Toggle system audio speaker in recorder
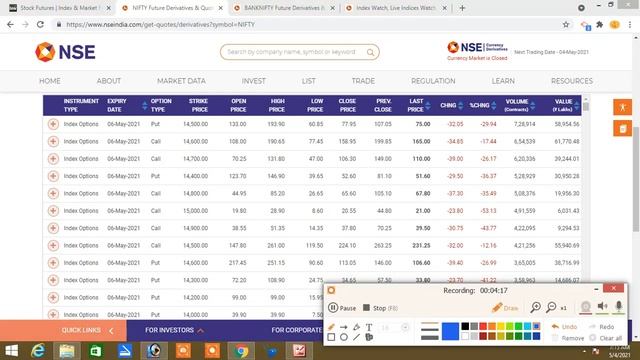The width and height of the screenshot is (640, 360). [x=602, y=307]
